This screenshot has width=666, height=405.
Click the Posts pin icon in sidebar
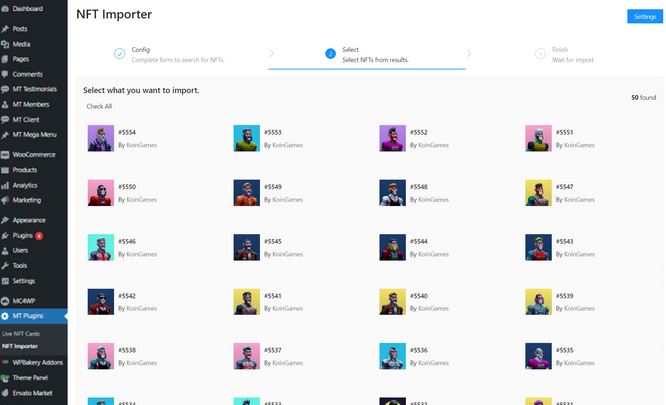(x=6, y=29)
